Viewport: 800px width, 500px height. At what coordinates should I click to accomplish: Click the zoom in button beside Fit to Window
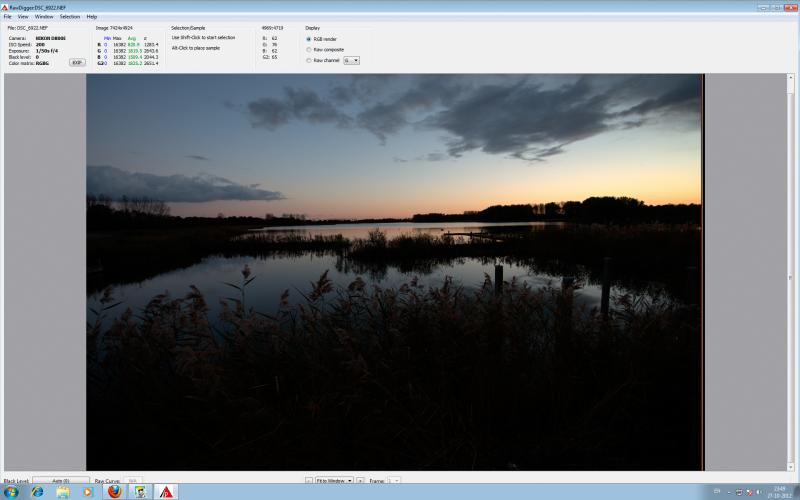[x=360, y=481]
